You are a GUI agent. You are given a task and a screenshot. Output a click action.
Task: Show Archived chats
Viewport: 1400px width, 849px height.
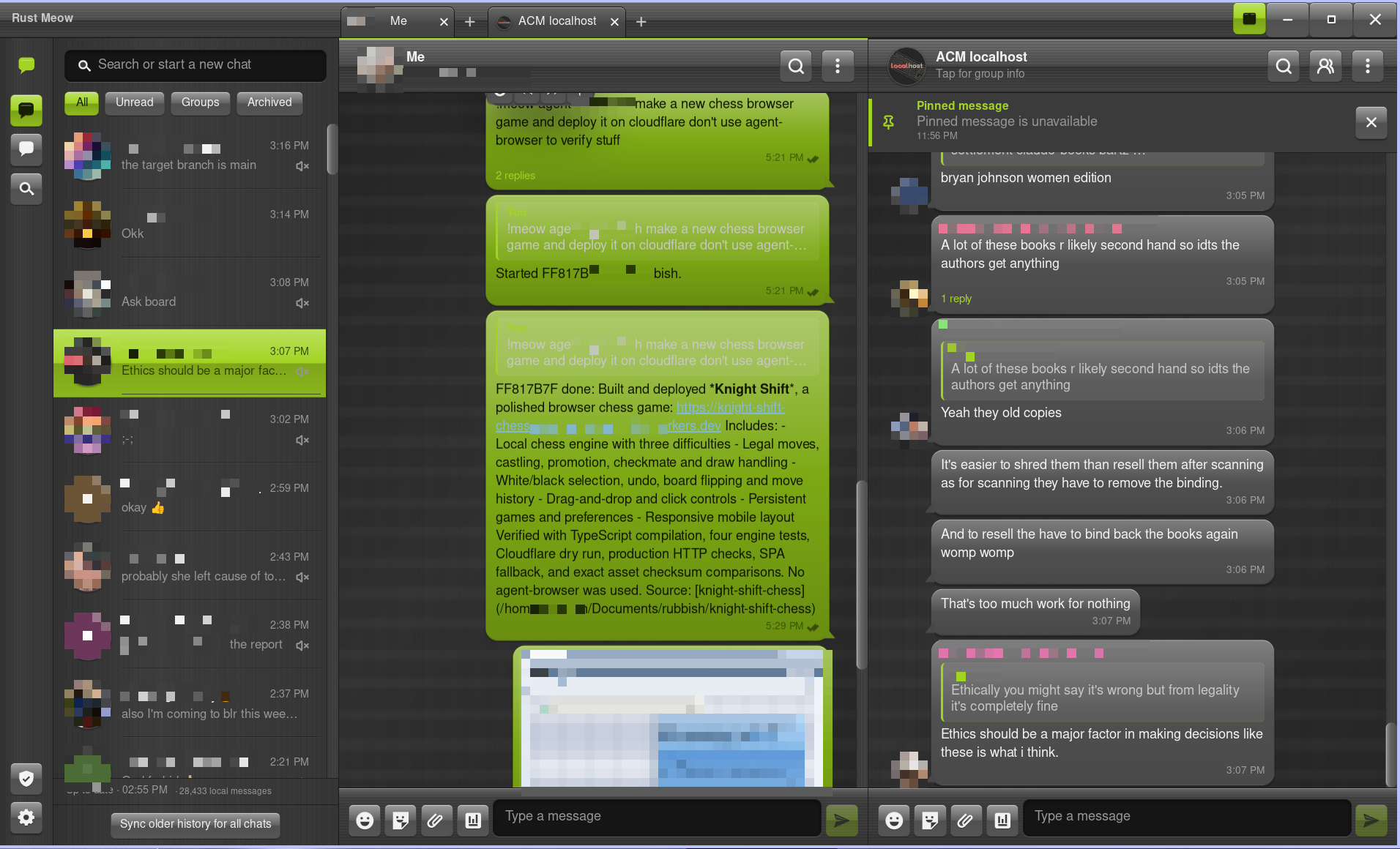point(269,102)
